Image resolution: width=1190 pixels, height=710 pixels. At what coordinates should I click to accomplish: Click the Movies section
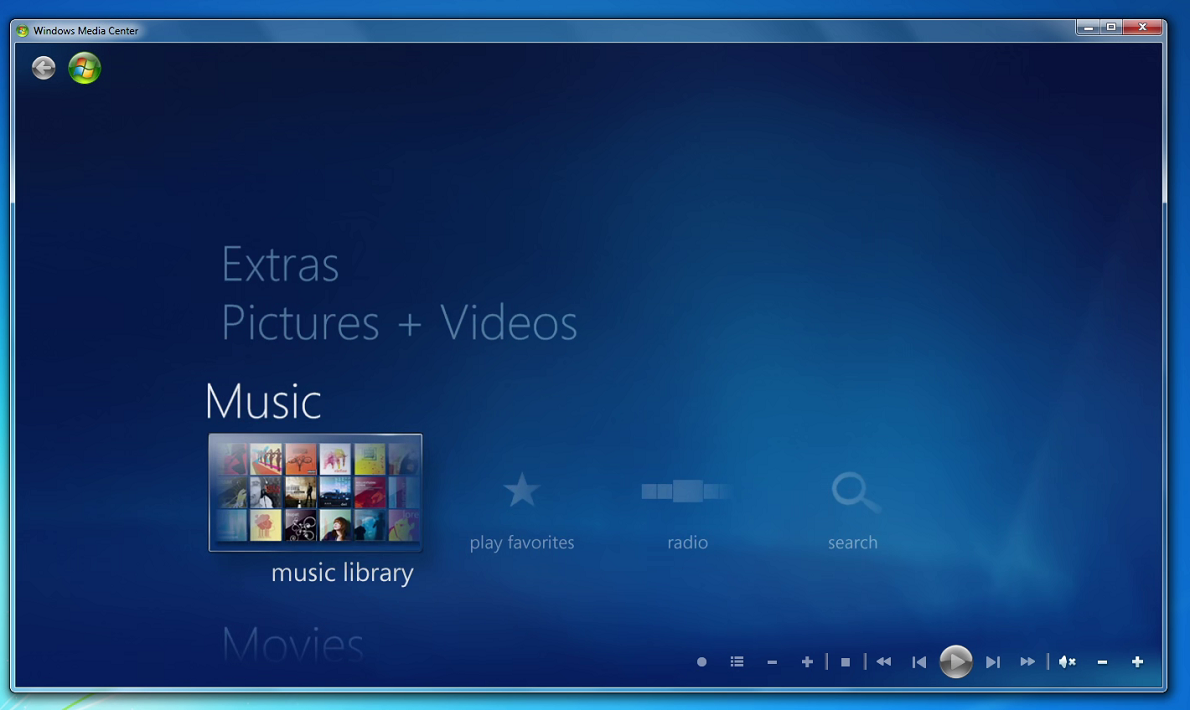(x=292, y=645)
